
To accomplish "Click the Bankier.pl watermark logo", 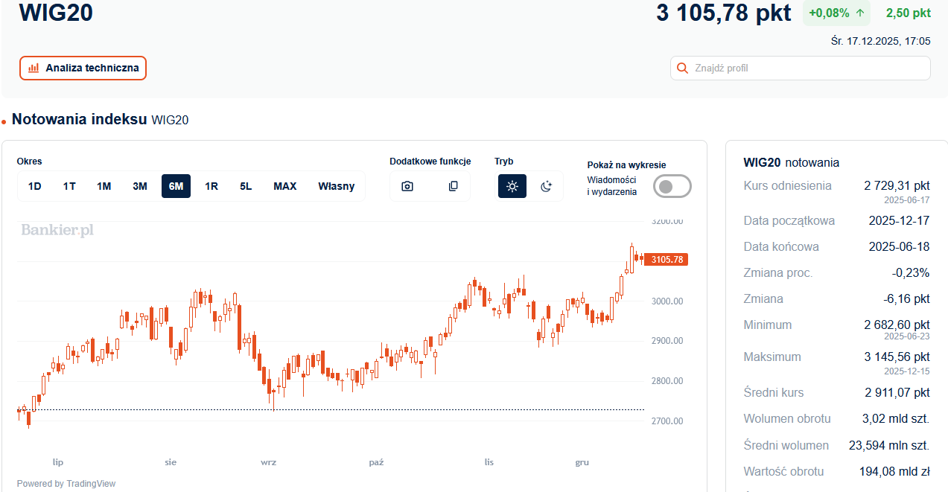I will pyautogui.click(x=57, y=230).
